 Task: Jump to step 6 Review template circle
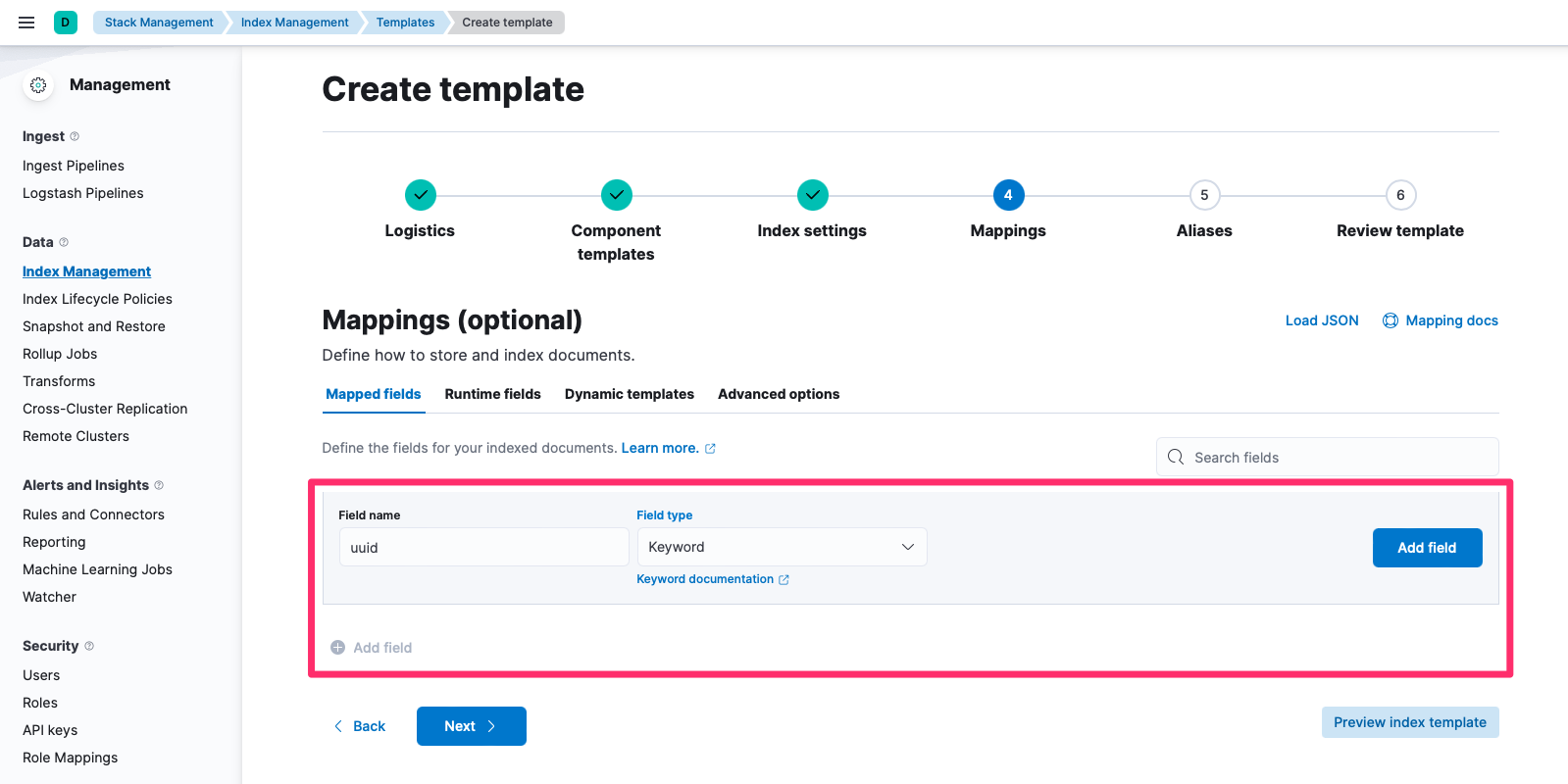click(x=1400, y=195)
